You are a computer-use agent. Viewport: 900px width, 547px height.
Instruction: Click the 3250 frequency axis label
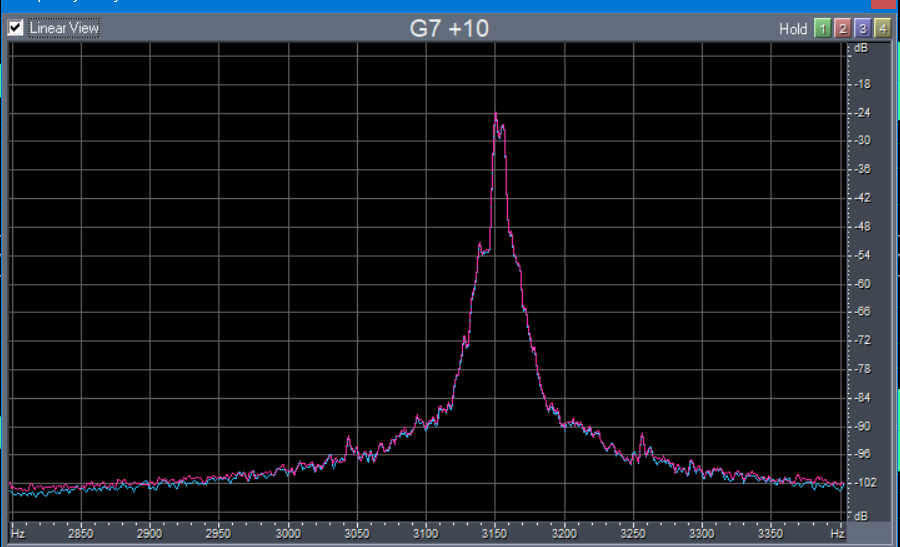(x=633, y=534)
